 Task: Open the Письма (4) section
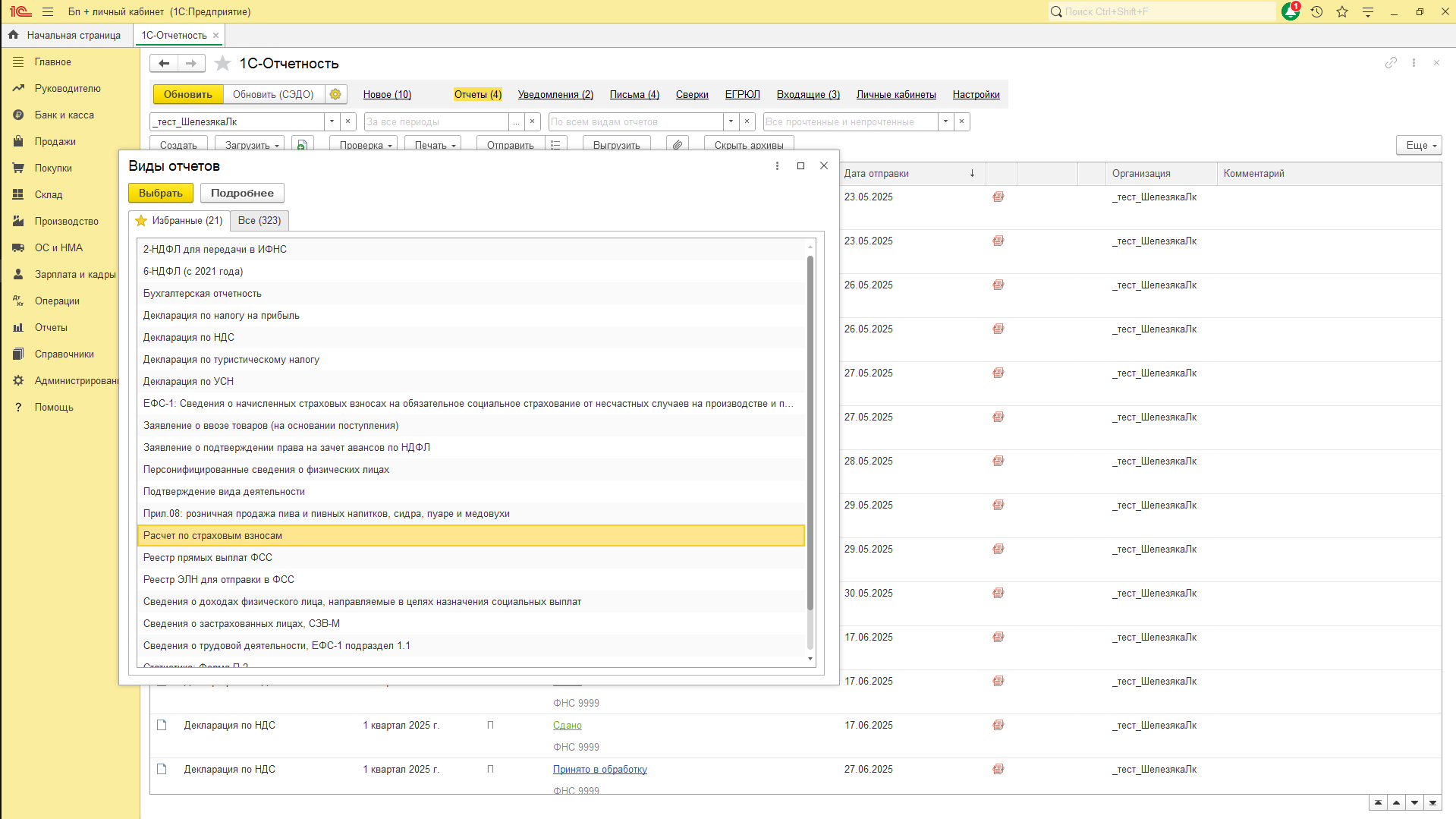(x=634, y=94)
